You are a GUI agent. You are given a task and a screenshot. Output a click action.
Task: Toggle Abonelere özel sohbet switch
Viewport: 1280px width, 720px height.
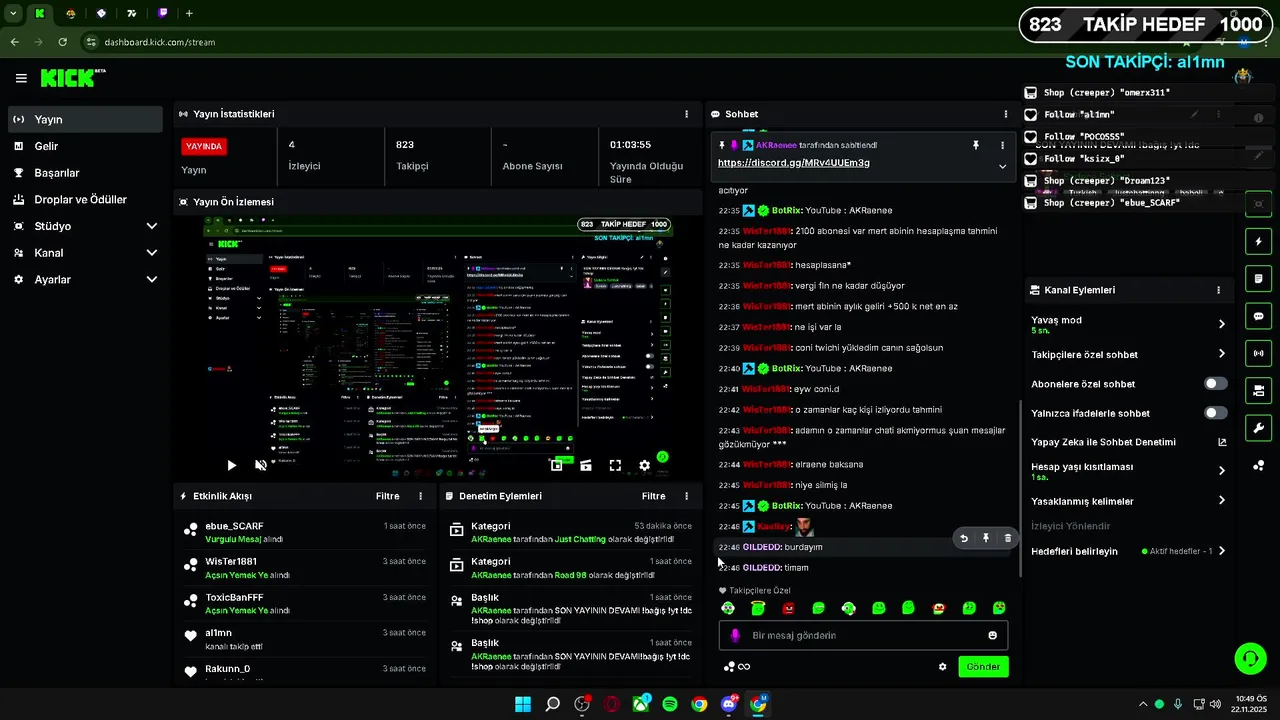click(1215, 384)
